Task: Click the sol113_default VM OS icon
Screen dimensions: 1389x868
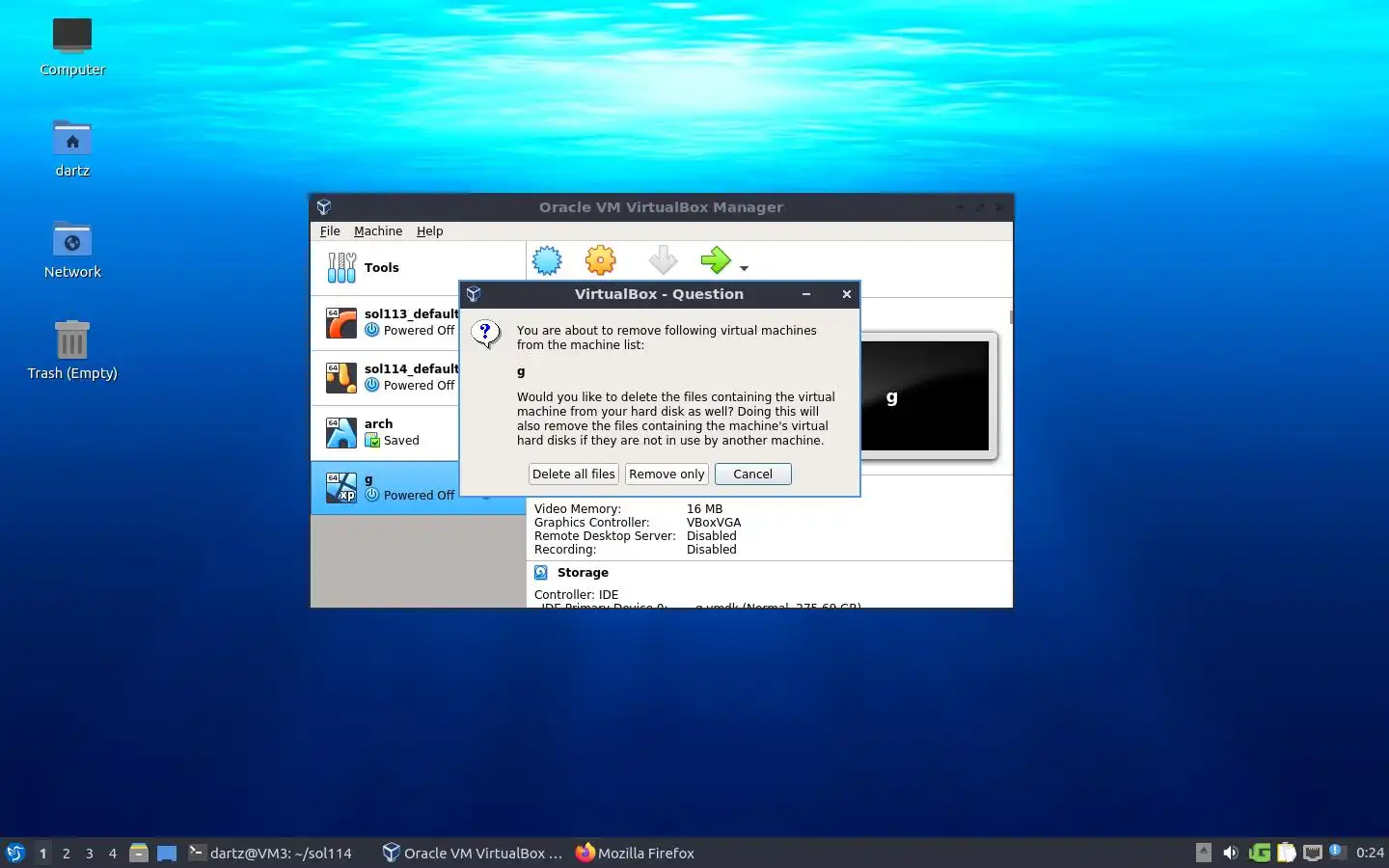Action: pos(341,323)
